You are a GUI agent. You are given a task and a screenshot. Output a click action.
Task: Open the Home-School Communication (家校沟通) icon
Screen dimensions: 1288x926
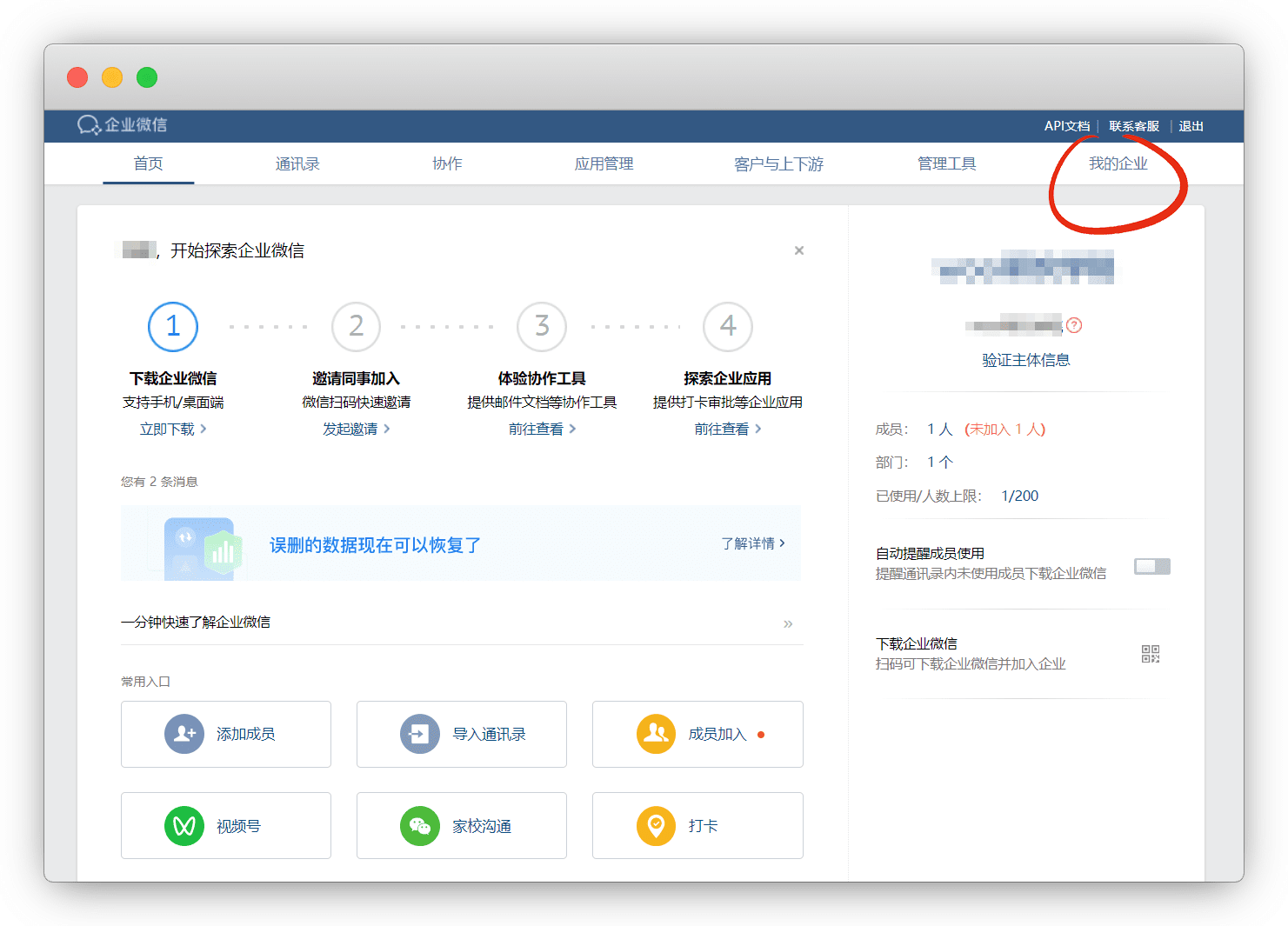pyautogui.click(x=419, y=826)
